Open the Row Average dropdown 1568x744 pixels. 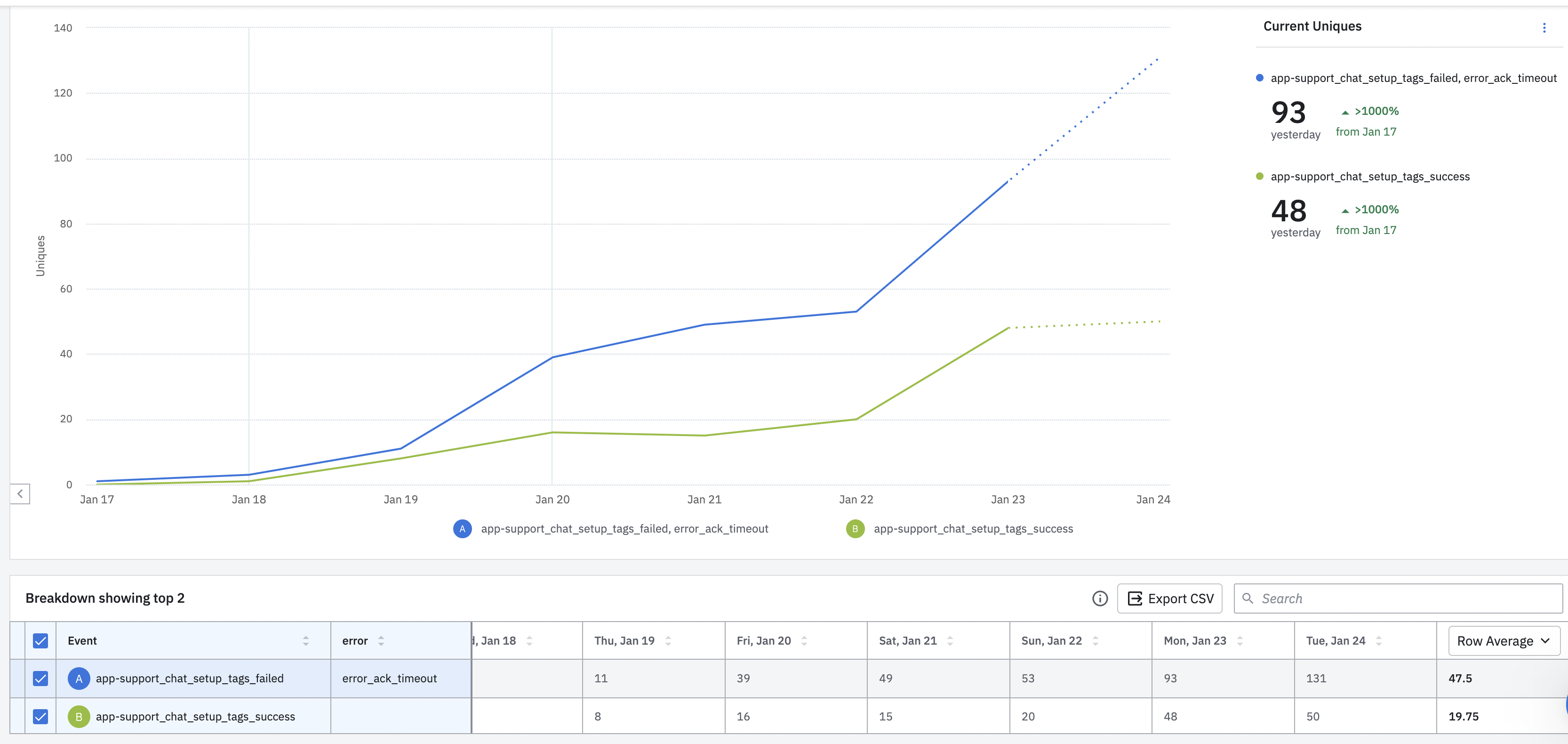point(1503,640)
